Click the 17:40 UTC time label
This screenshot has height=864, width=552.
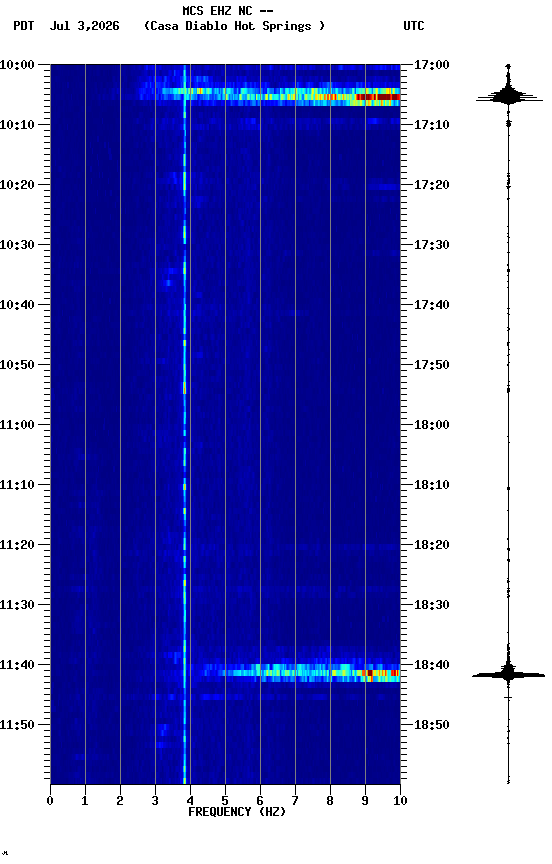pos(432,305)
